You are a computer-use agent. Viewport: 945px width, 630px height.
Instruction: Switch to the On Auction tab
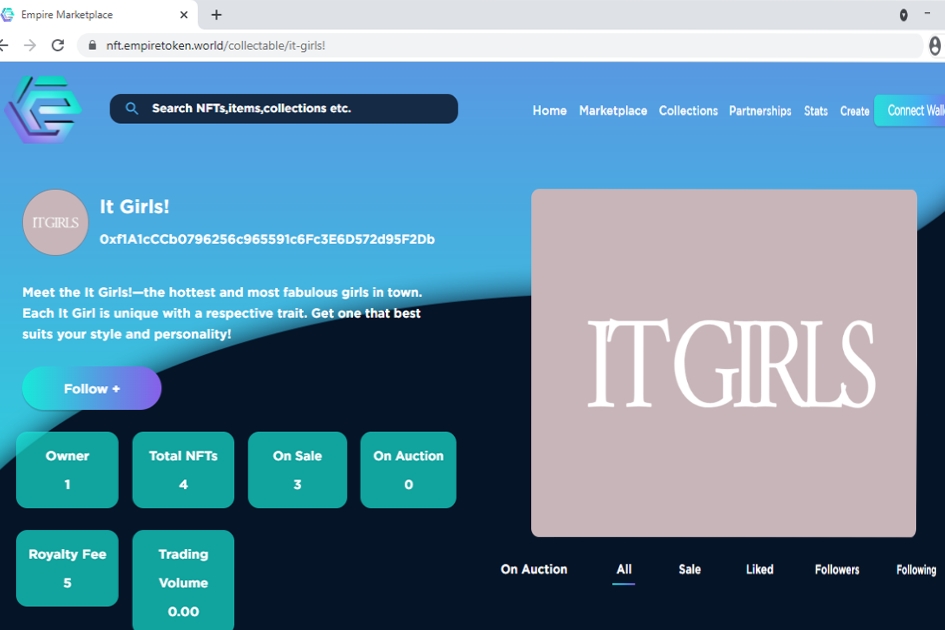click(x=534, y=569)
